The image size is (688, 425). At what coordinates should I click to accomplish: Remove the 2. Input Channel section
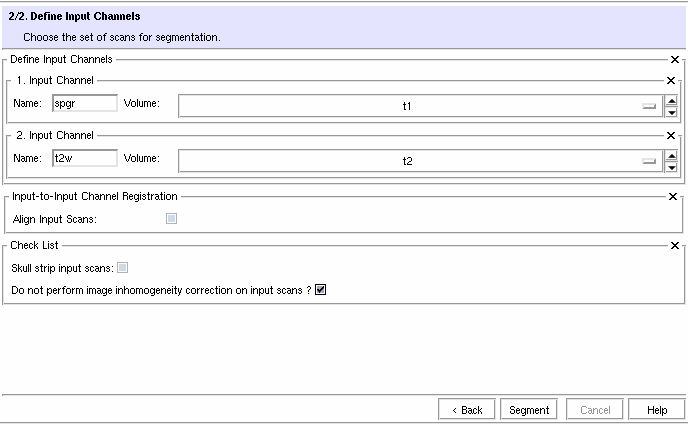[x=670, y=135]
